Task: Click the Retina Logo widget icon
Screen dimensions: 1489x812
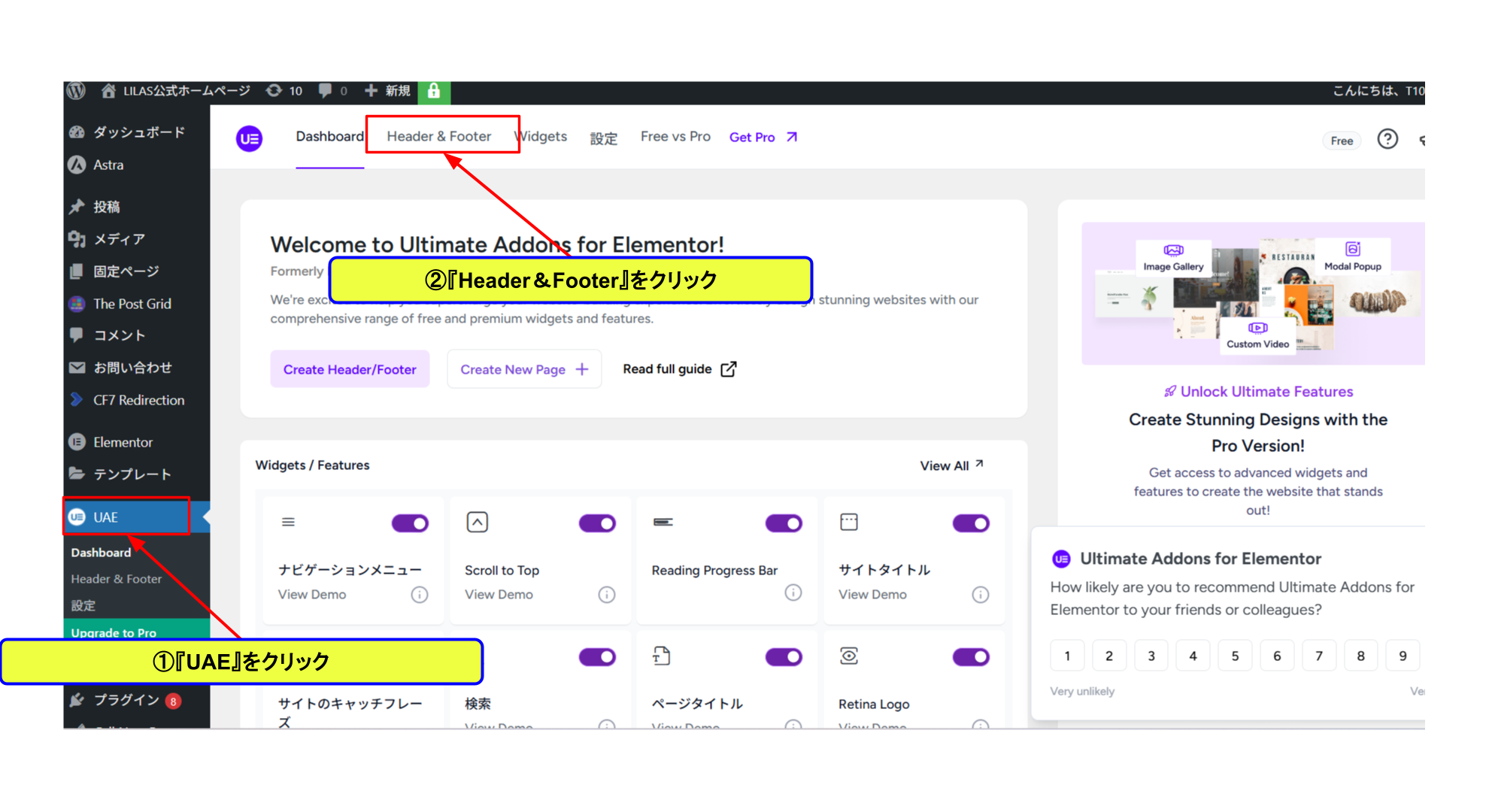Action: (849, 656)
